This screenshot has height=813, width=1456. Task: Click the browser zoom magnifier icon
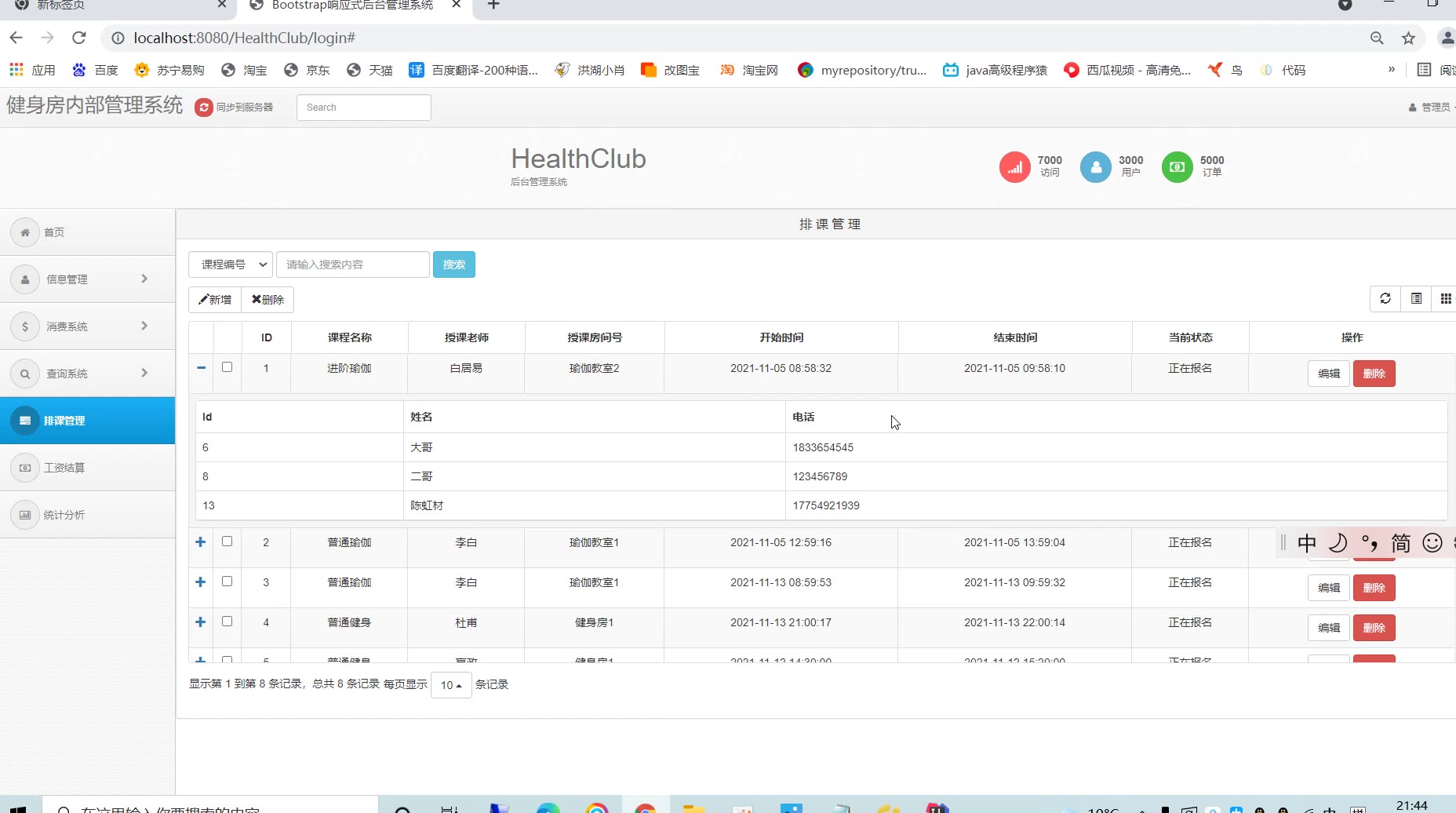point(1377,38)
